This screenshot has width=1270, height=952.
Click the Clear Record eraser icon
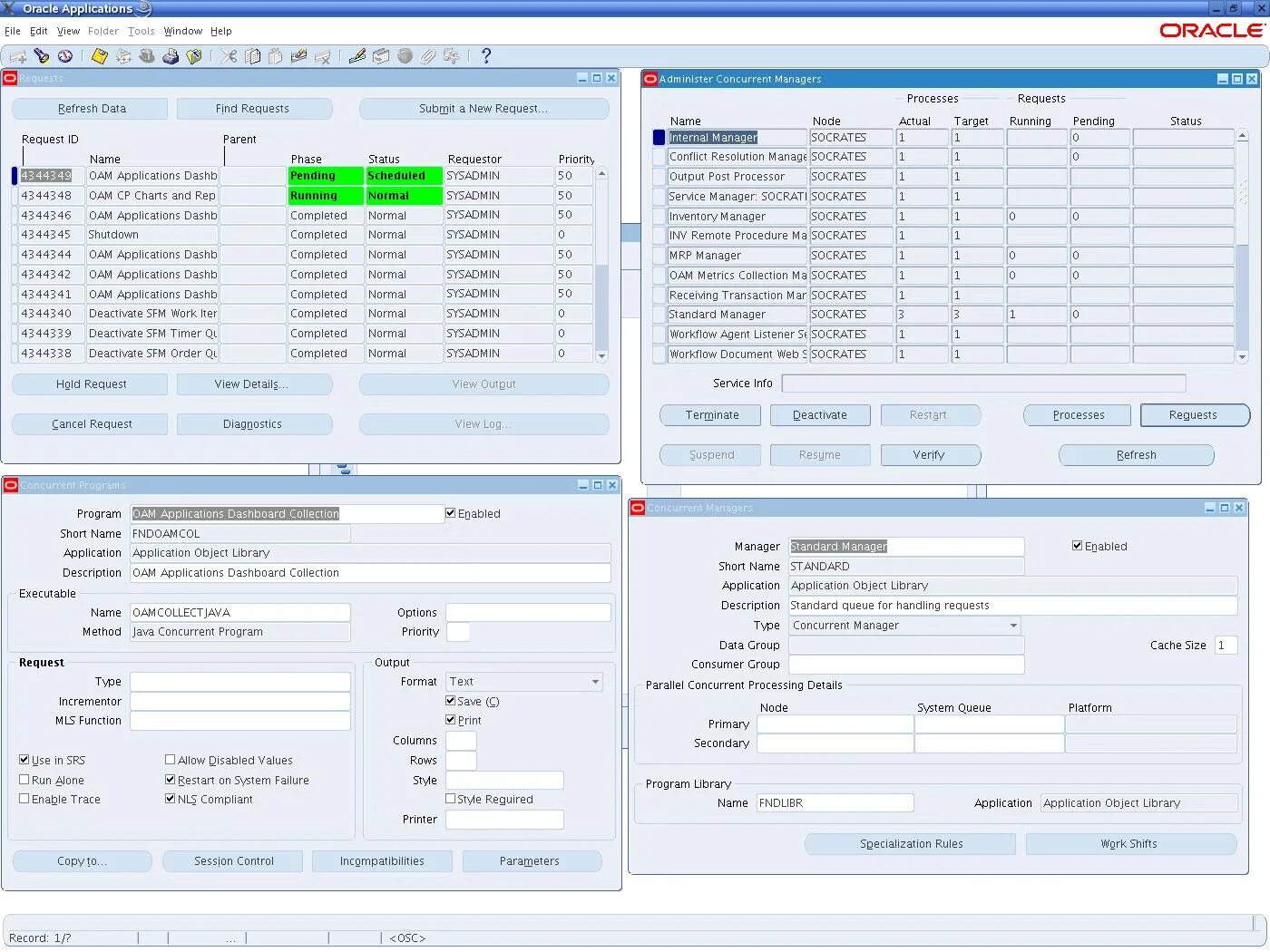coord(299,56)
